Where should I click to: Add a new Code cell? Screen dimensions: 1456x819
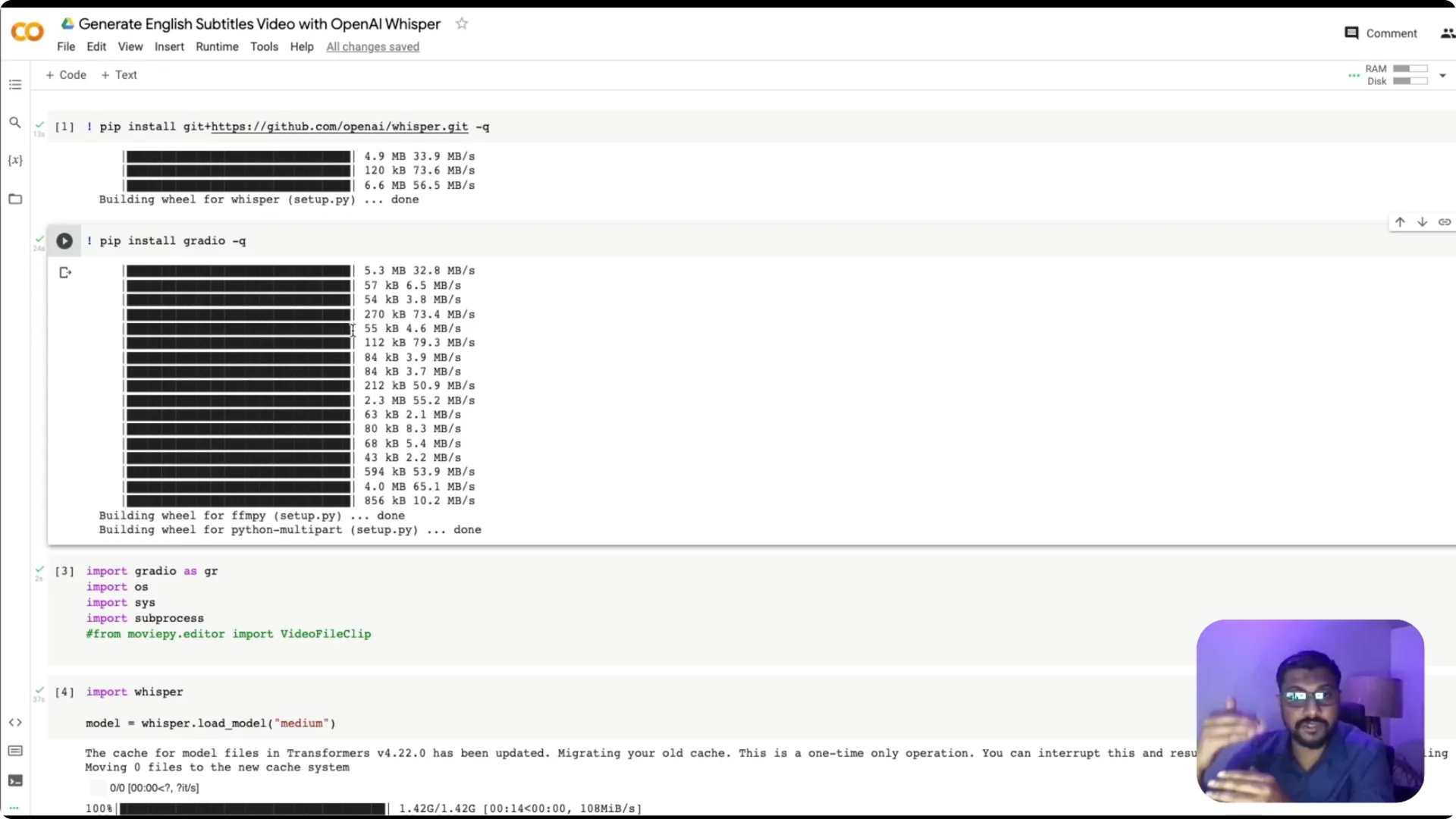(66, 75)
